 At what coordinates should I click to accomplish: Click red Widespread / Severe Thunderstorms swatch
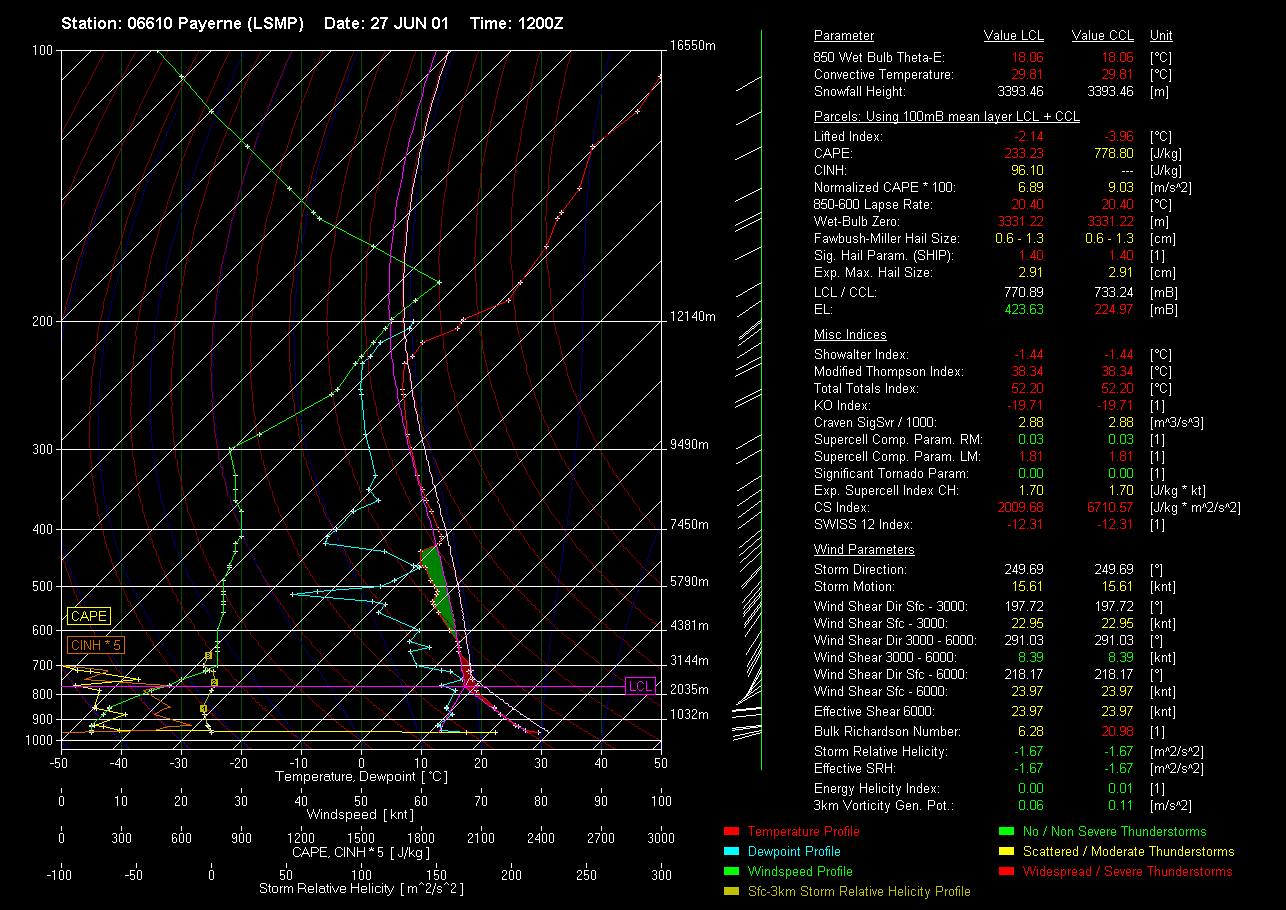click(x=1006, y=872)
